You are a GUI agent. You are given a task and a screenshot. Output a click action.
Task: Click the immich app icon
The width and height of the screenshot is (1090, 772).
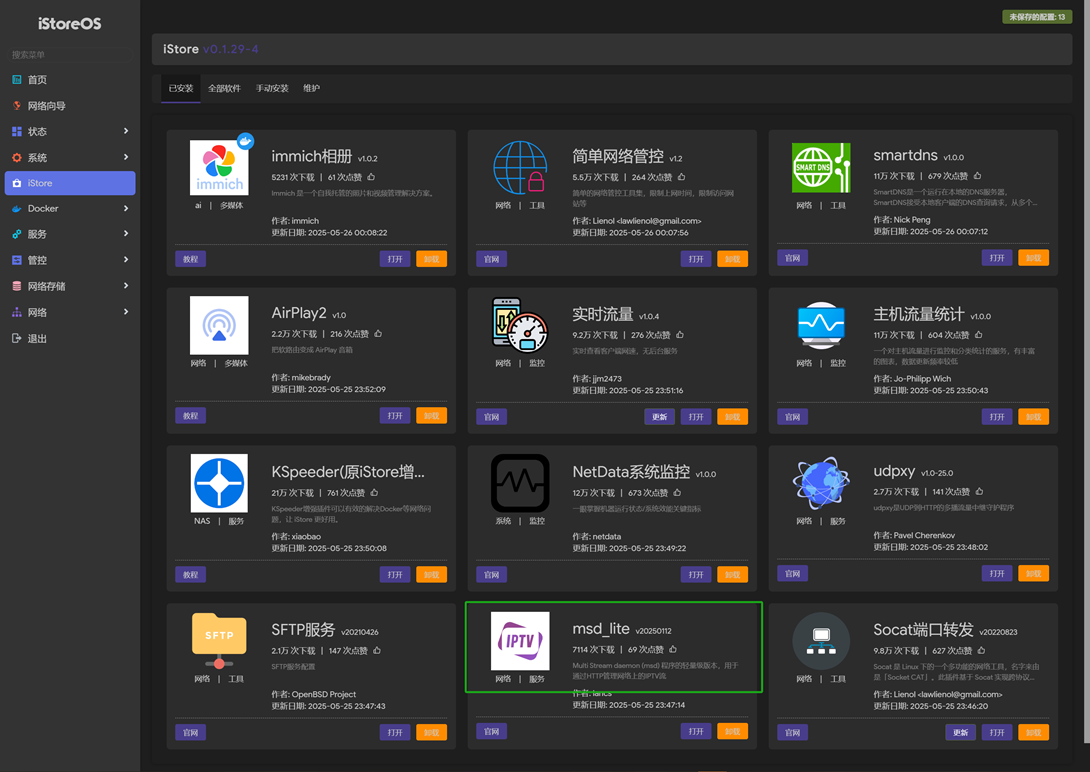click(x=219, y=167)
